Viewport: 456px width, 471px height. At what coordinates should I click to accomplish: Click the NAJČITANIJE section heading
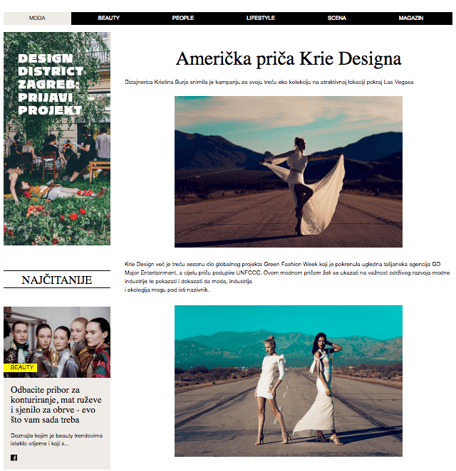coord(57,280)
